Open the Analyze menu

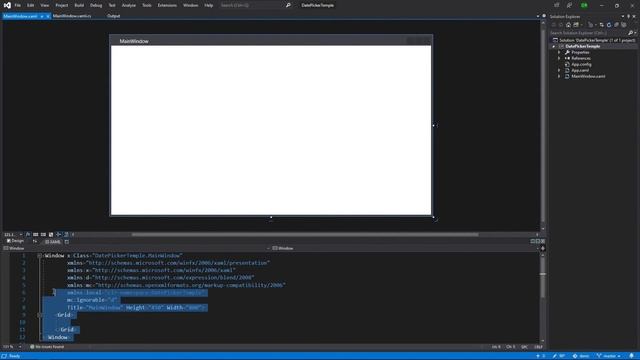pos(129,5)
